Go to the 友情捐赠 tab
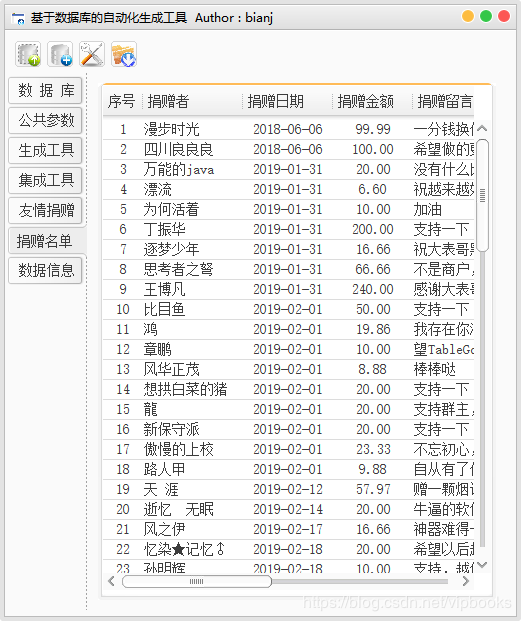Screen dimensions: 521x621 [x=45, y=210]
